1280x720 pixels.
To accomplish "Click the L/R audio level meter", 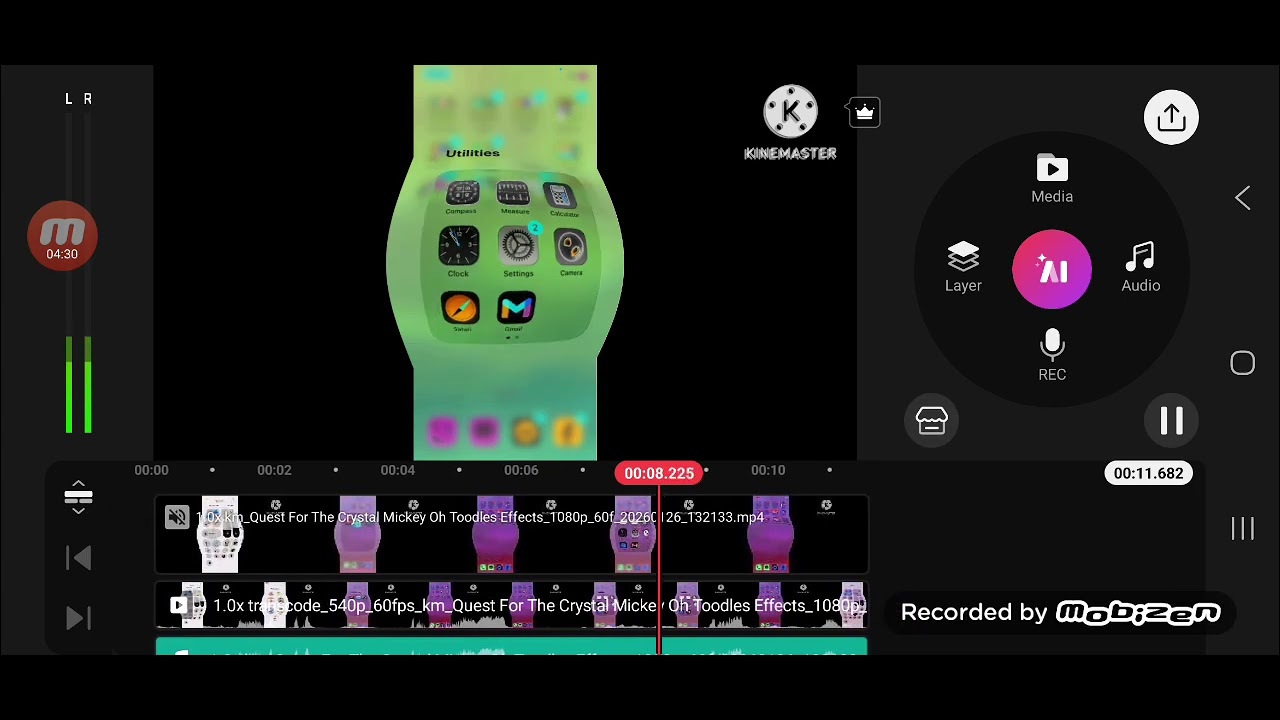I will pyautogui.click(x=78, y=265).
